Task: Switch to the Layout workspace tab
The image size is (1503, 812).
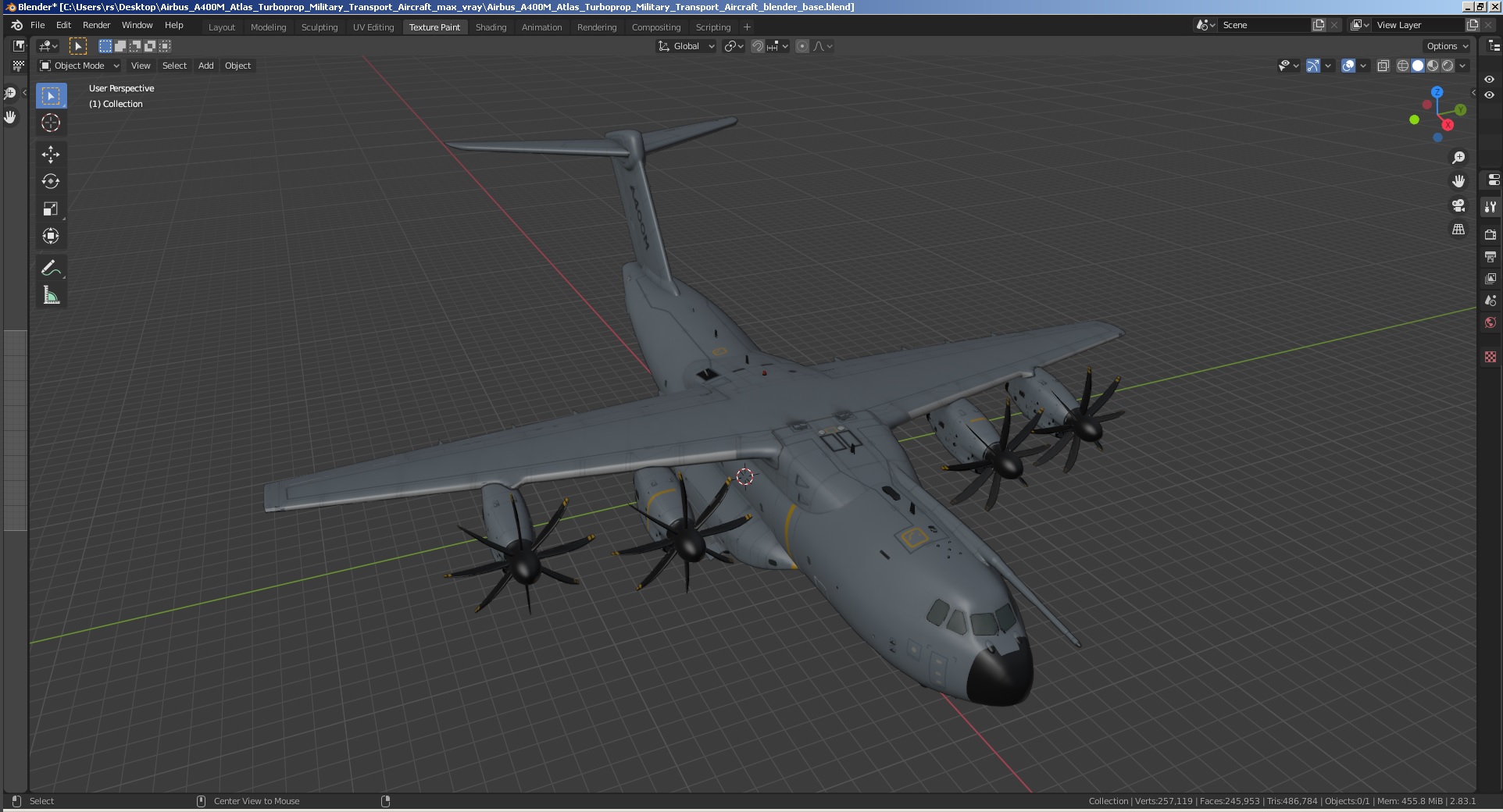Action: click(222, 27)
